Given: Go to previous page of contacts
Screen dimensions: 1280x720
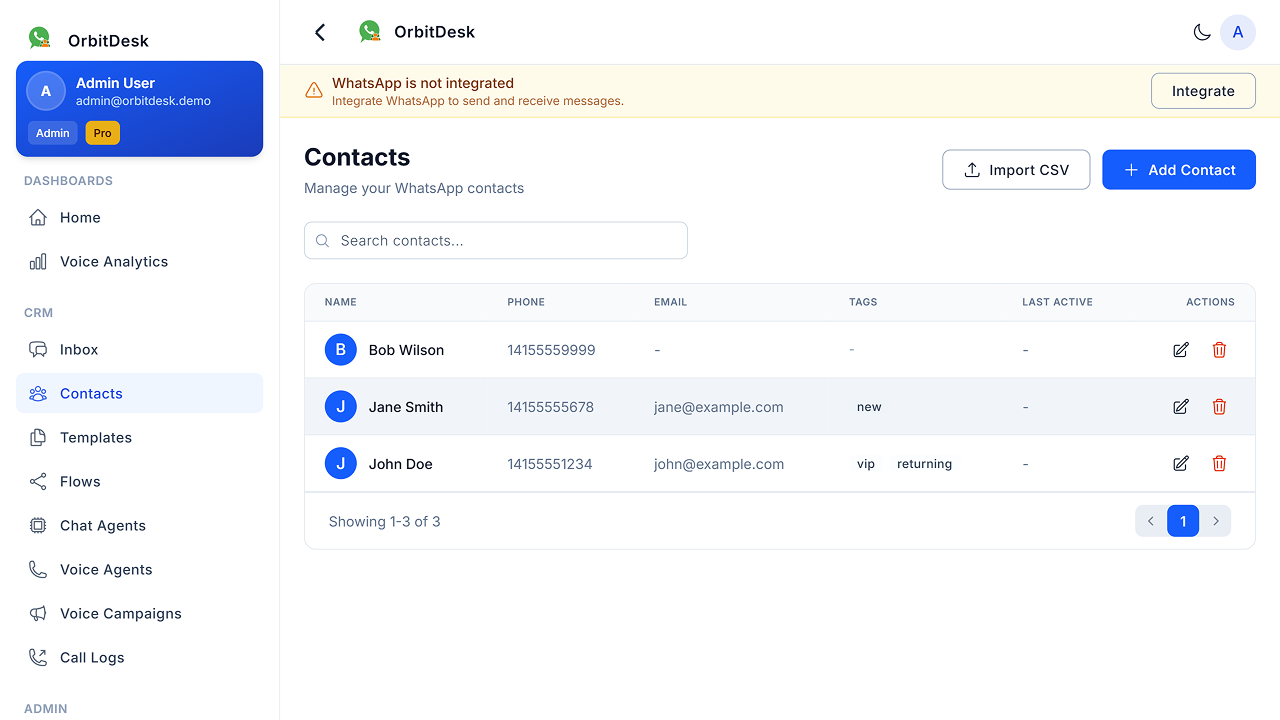Looking at the screenshot, I should (x=1151, y=521).
